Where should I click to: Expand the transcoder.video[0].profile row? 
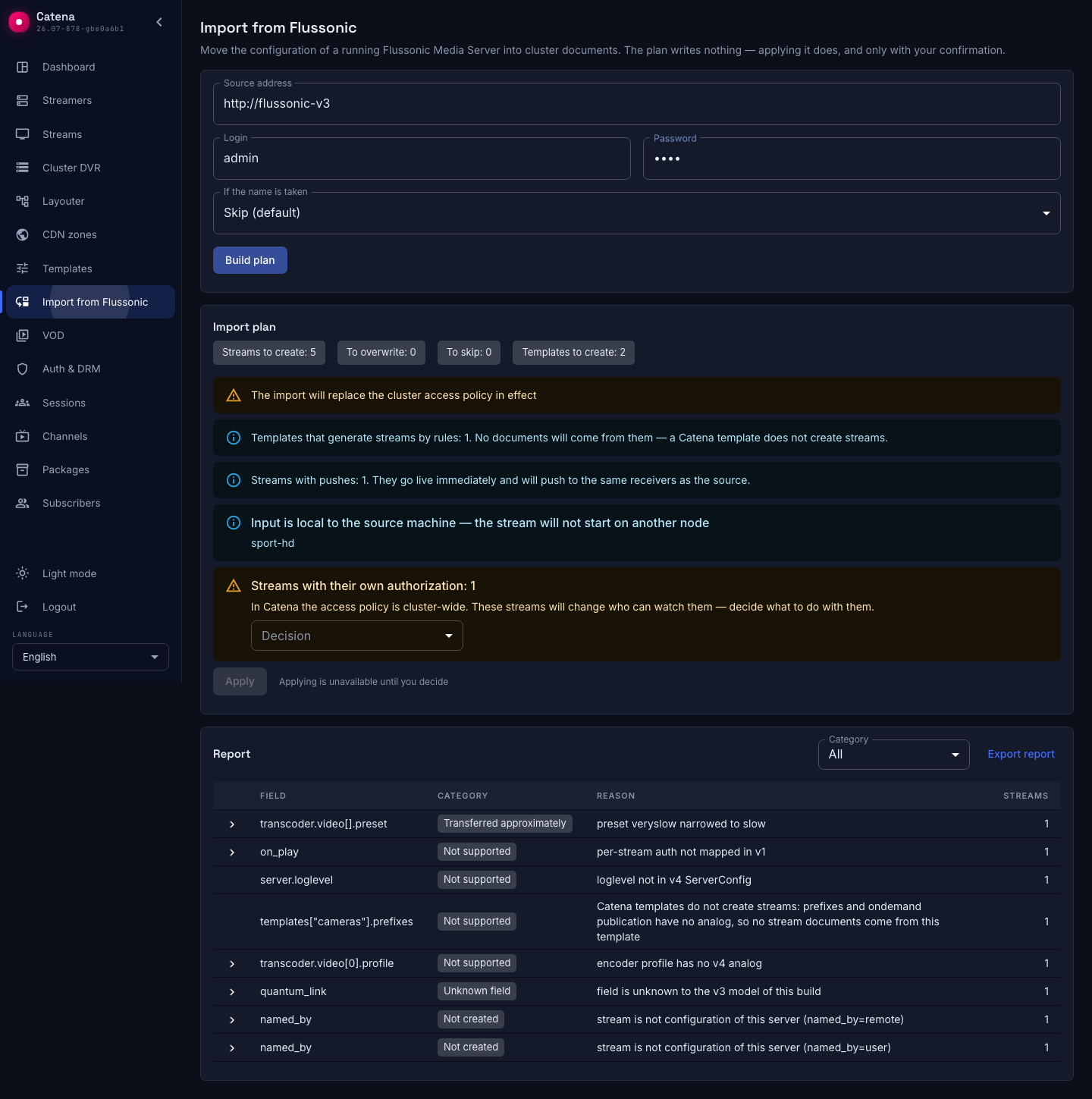tap(232, 963)
